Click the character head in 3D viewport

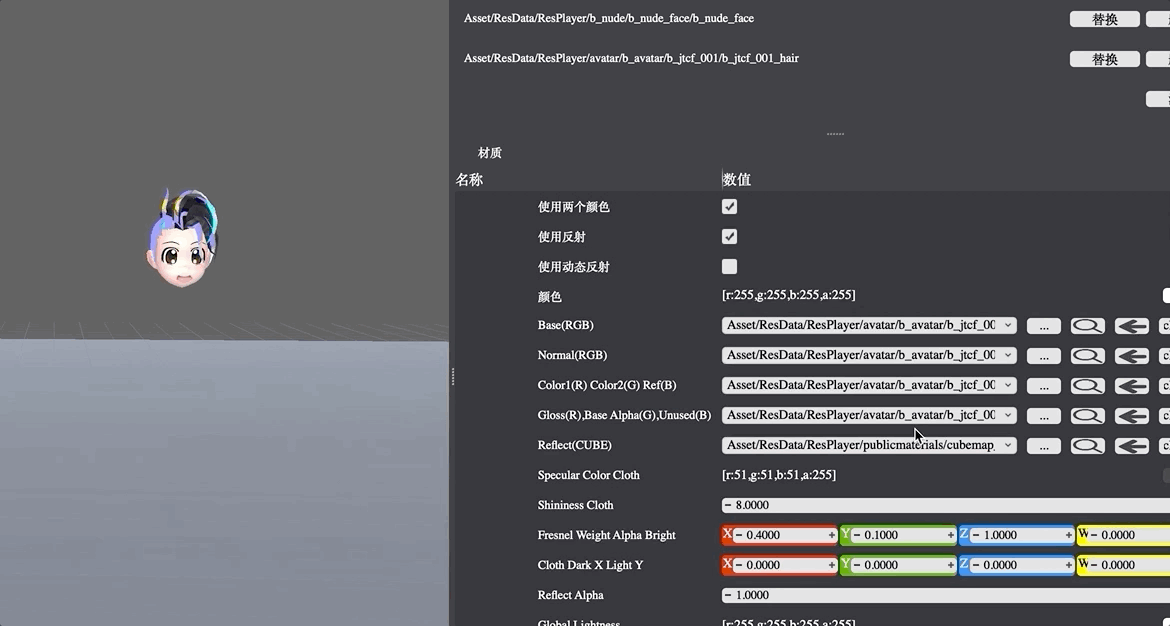[x=182, y=239]
